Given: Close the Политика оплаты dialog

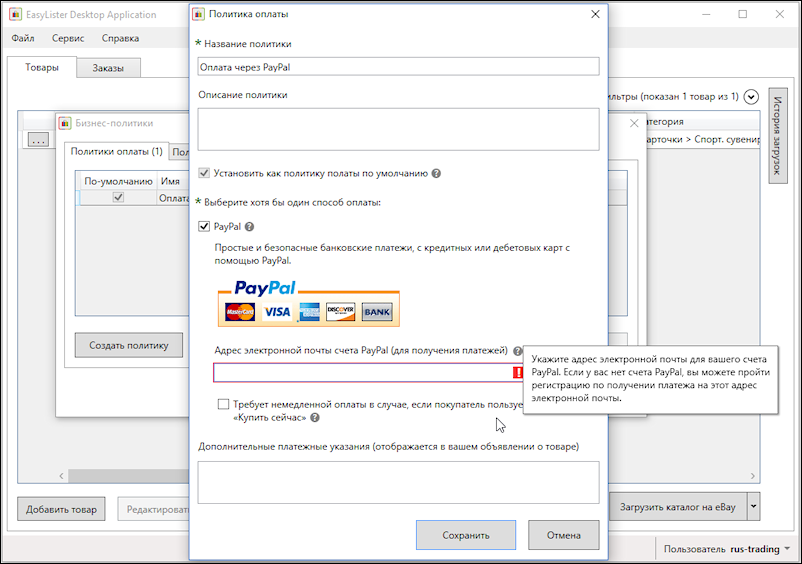Looking at the screenshot, I should point(595,14).
